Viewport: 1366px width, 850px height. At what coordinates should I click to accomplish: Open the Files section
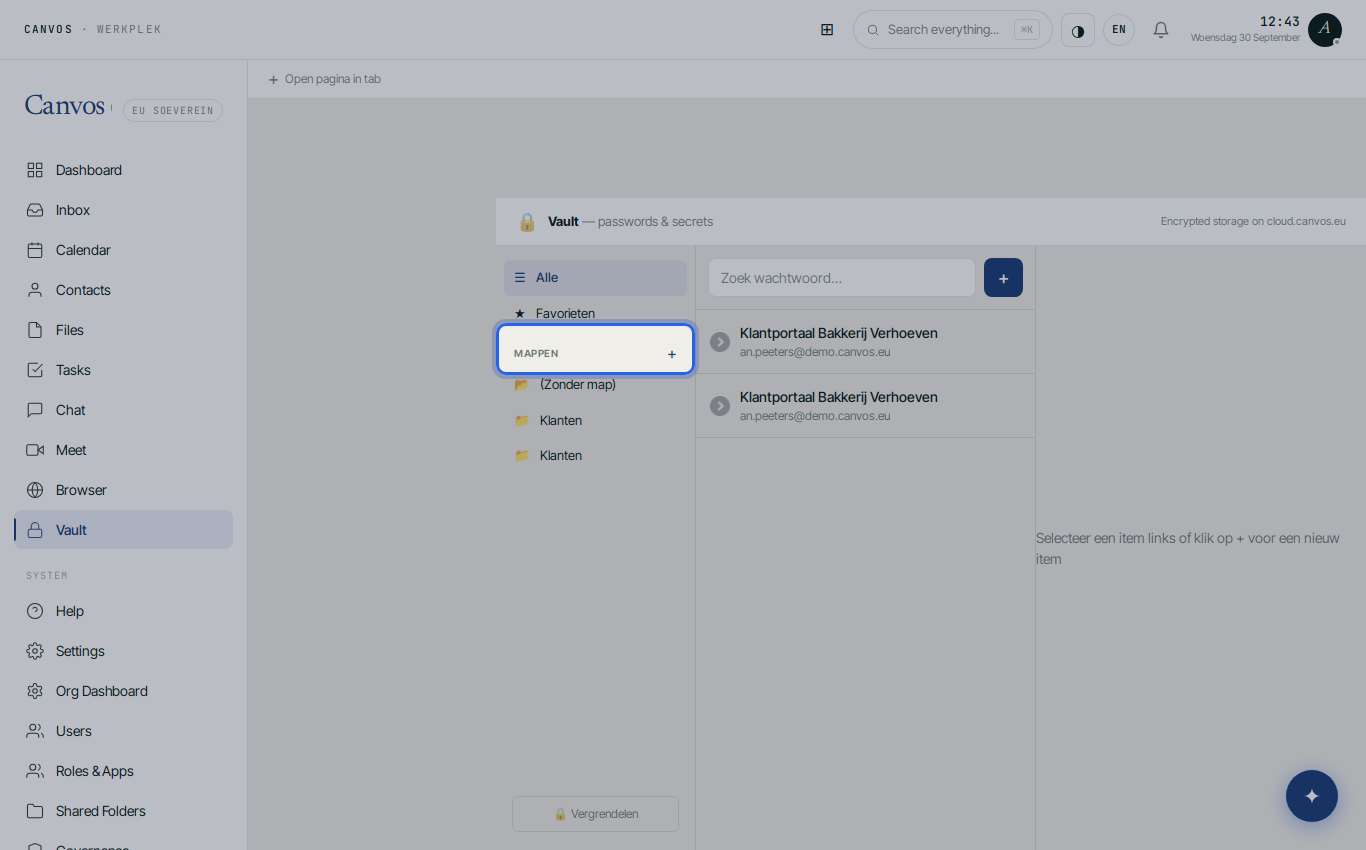click(123, 330)
